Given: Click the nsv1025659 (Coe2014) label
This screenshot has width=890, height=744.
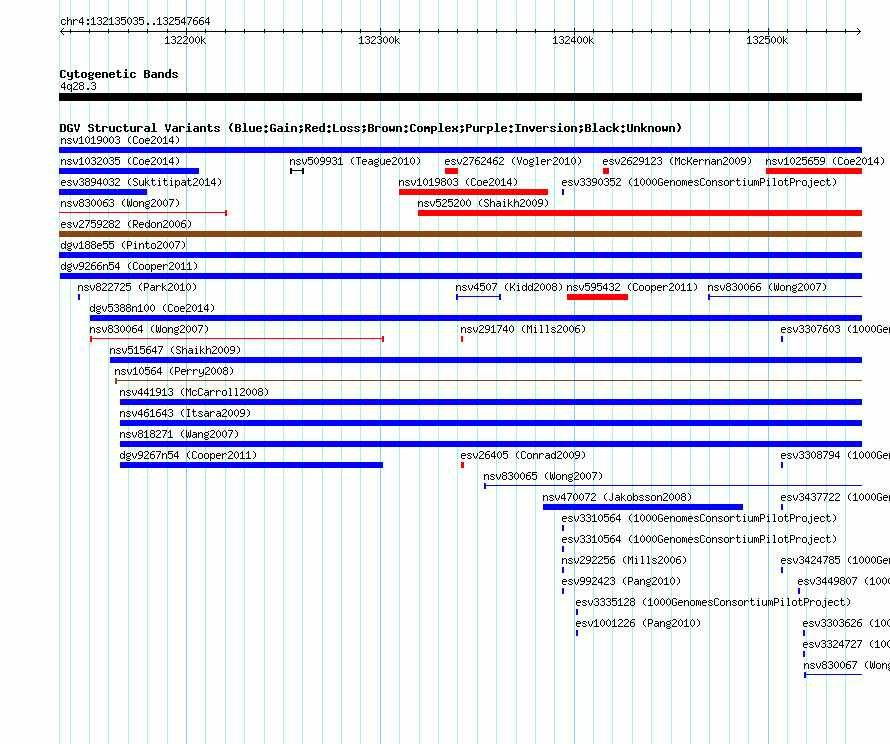Looking at the screenshot, I should pos(825,161).
